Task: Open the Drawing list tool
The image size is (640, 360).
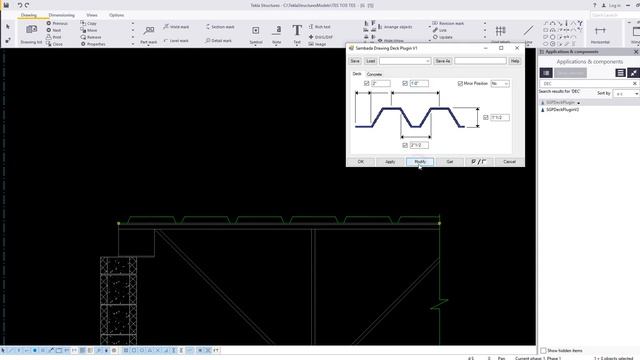Action: pyautogui.click(x=31, y=33)
